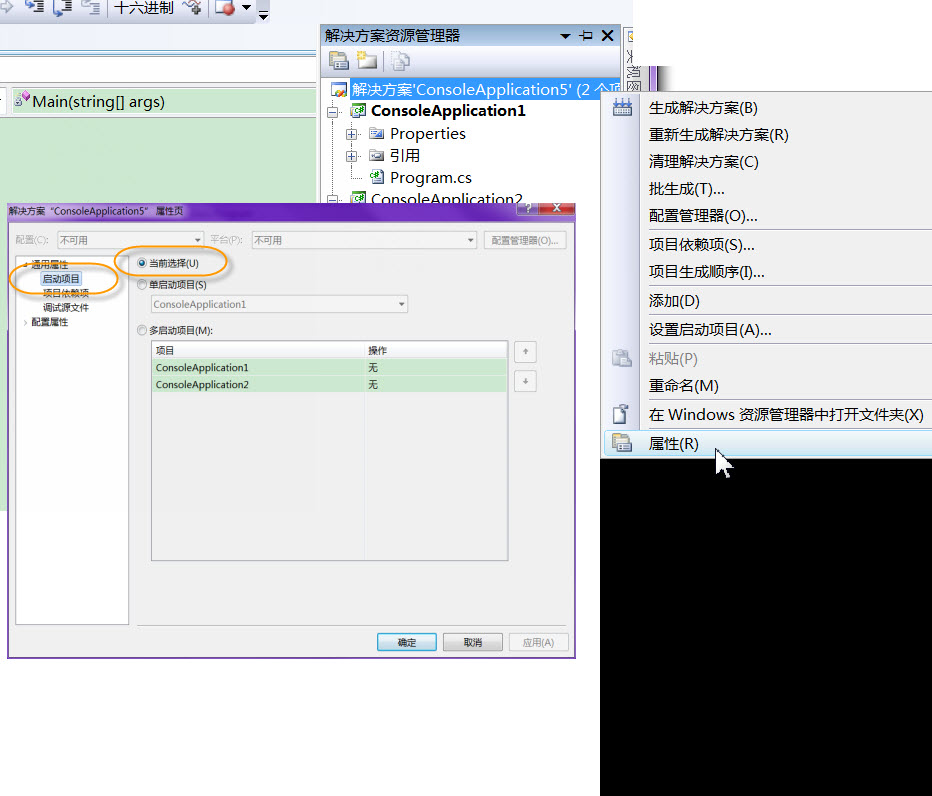Screen dimensions: 932x796
Task: Click the step-over icon in the top toolbar
Action: pos(62,8)
